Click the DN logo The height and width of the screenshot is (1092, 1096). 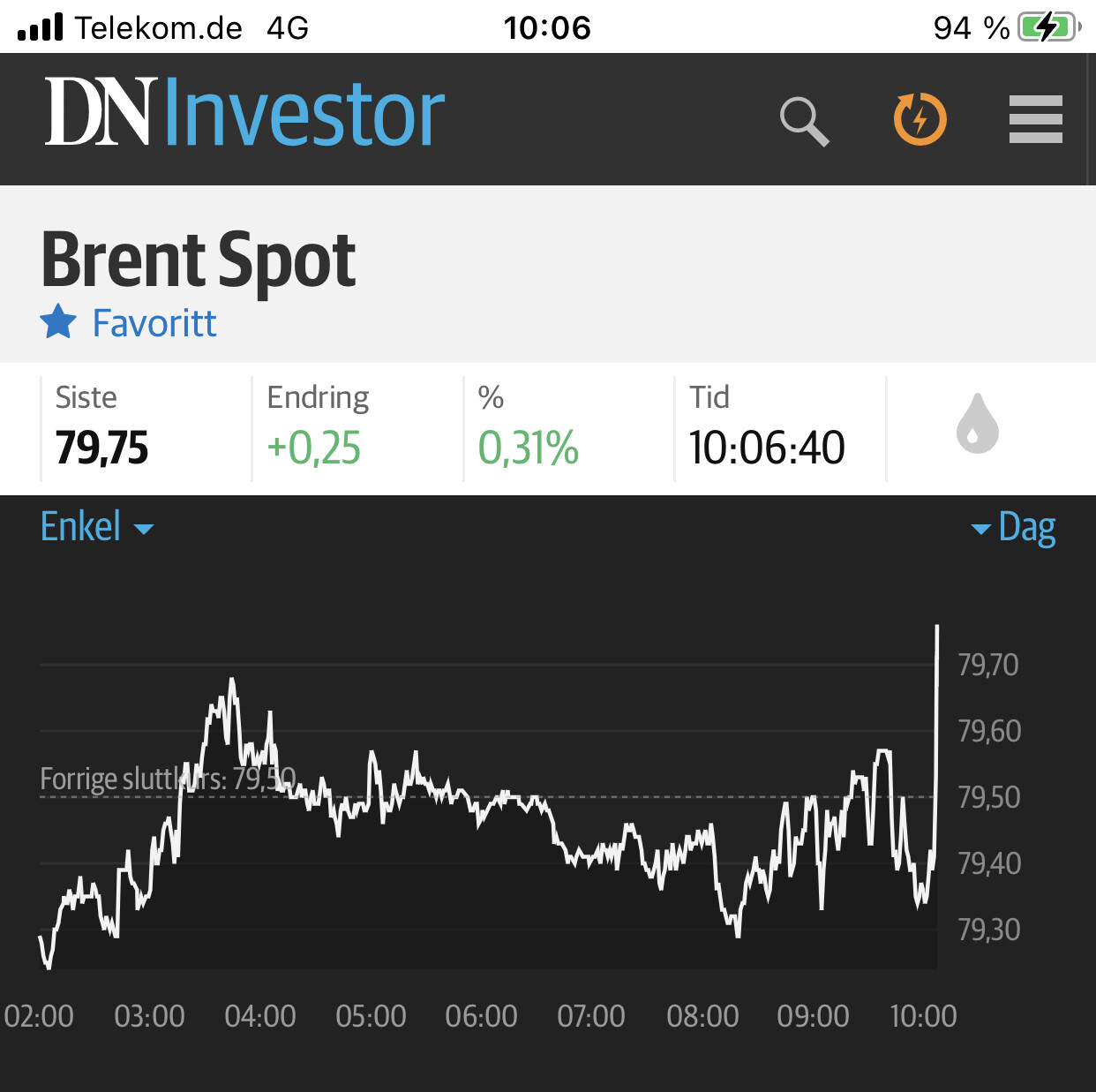101,112
